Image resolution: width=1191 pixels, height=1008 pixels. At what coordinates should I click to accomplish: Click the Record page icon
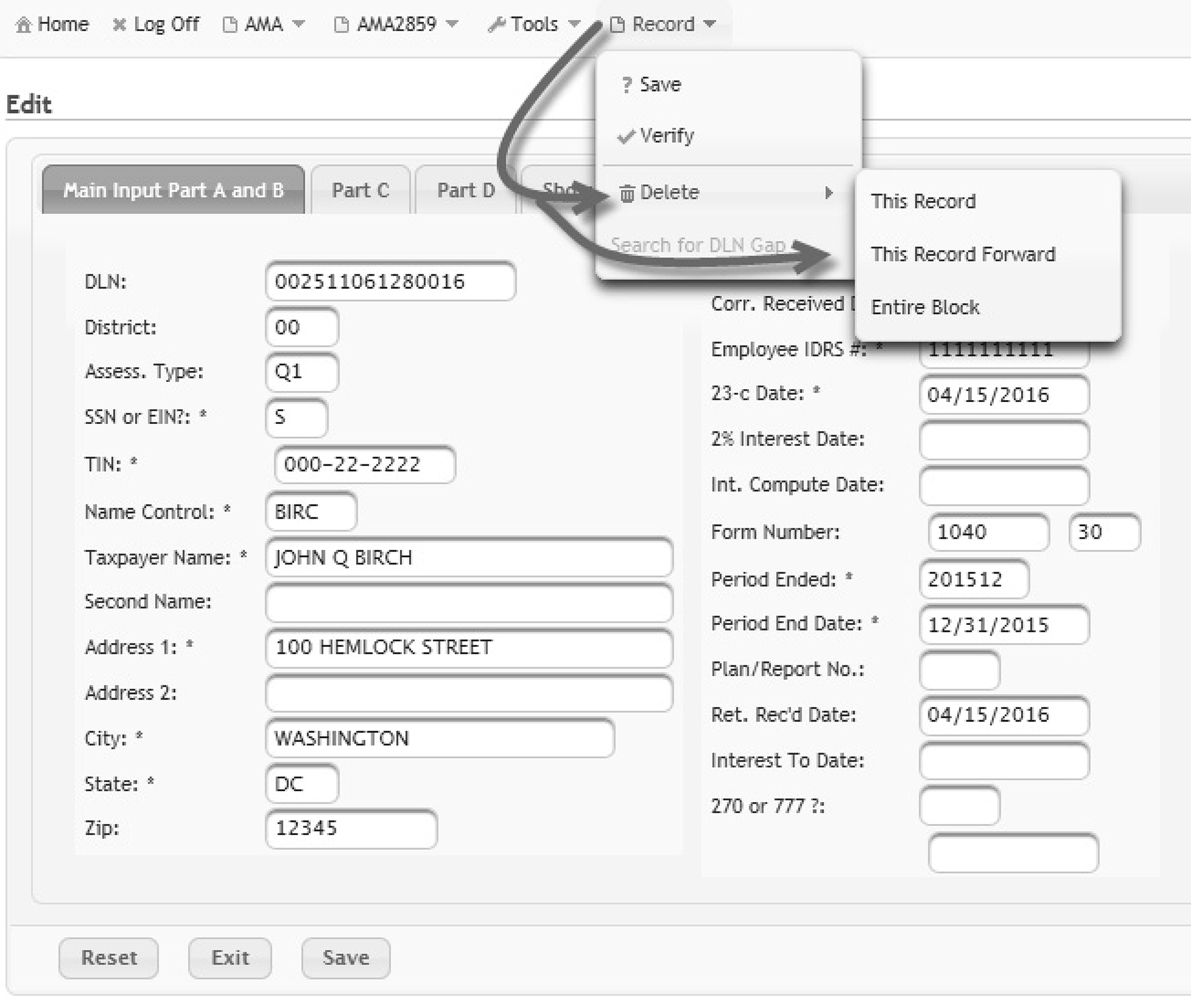coord(617,25)
